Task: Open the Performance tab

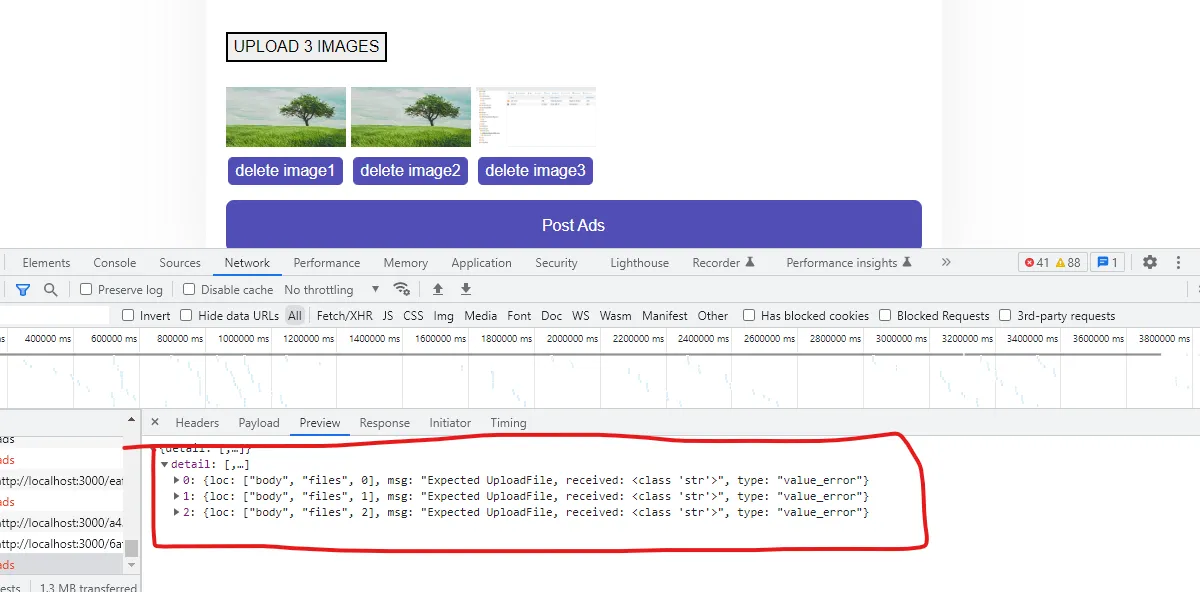Action: tap(327, 262)
